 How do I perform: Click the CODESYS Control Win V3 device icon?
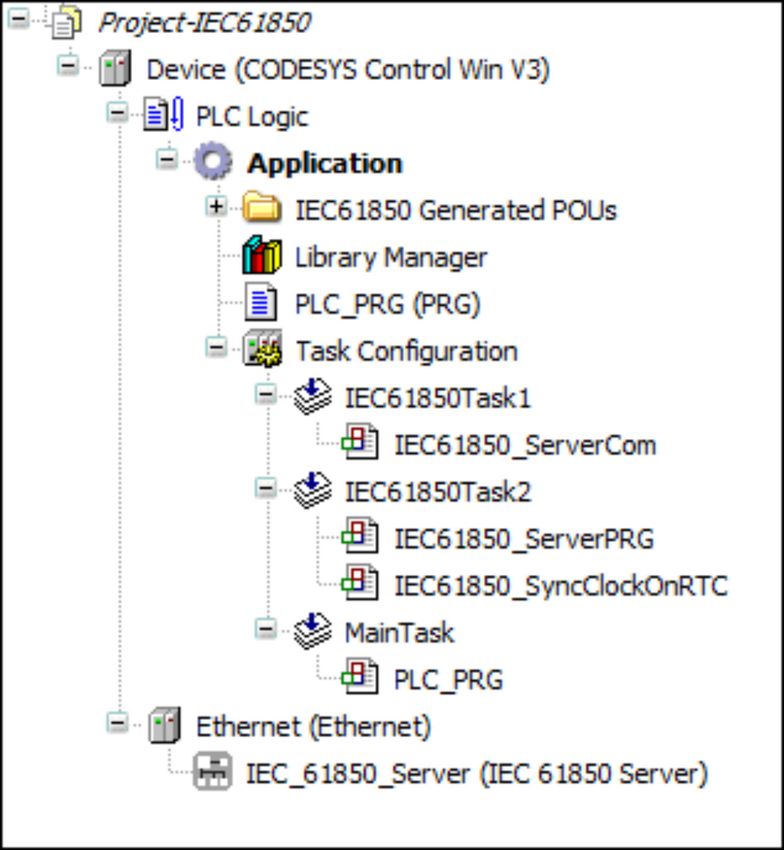(114, 68)
